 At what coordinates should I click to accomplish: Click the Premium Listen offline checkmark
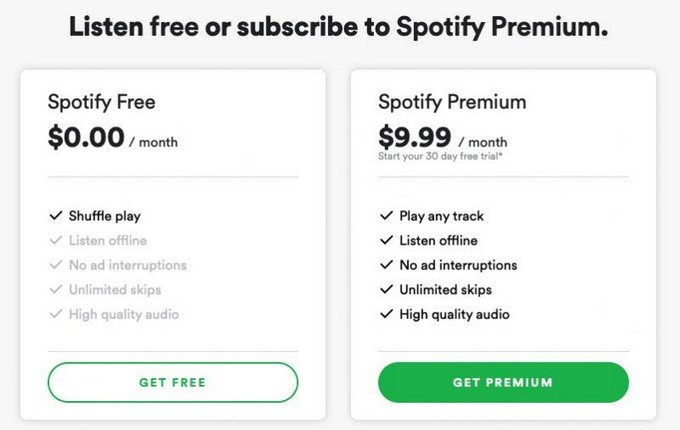pyautogui.click(x=385, y=241)
